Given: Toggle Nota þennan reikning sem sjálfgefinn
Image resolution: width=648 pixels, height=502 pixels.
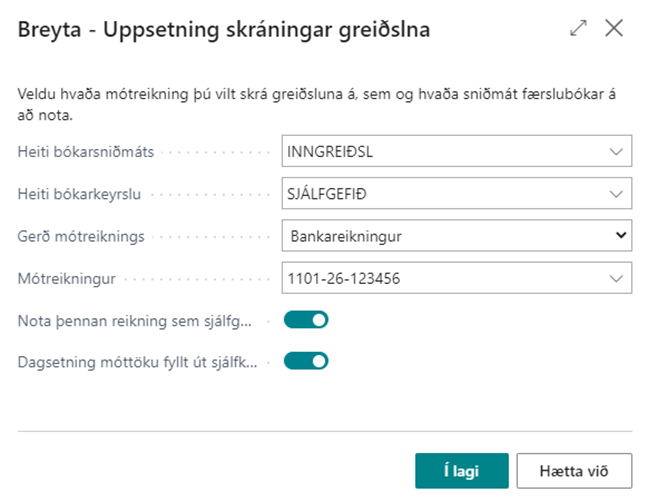Looking at the screenshot, I should 306,320.
